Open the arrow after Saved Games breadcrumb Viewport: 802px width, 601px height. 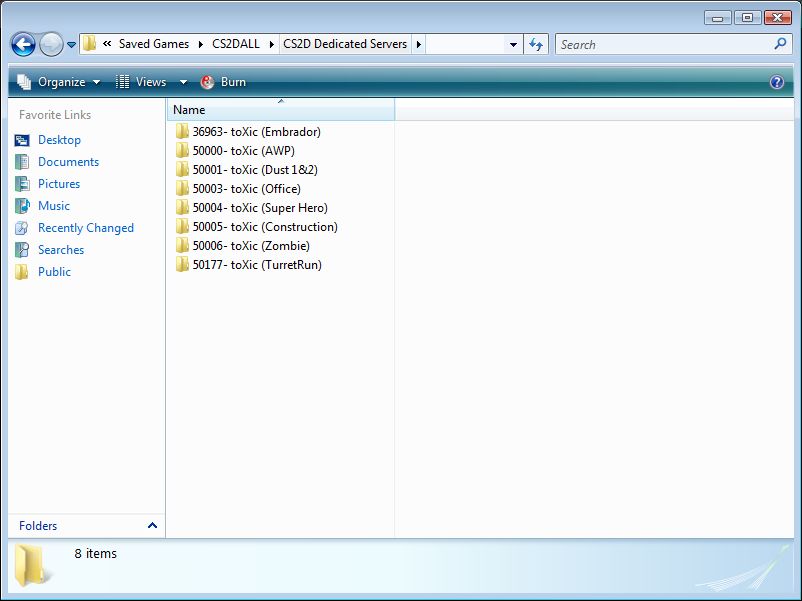pyautogui.click(x=200, y=44)
